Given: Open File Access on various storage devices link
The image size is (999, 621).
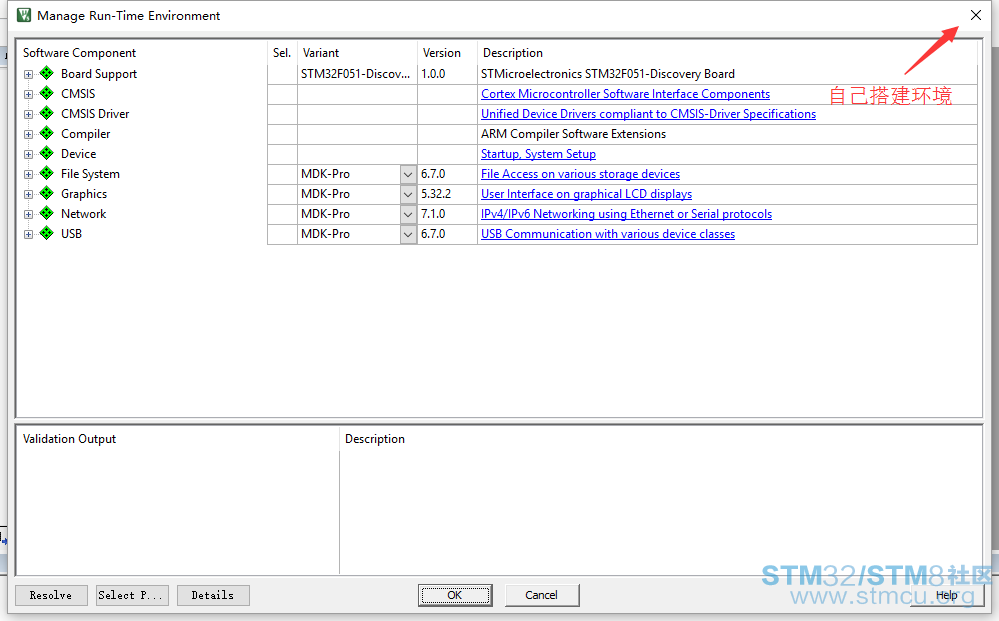Looking at the screenshot, I should [x=580, y=174].
